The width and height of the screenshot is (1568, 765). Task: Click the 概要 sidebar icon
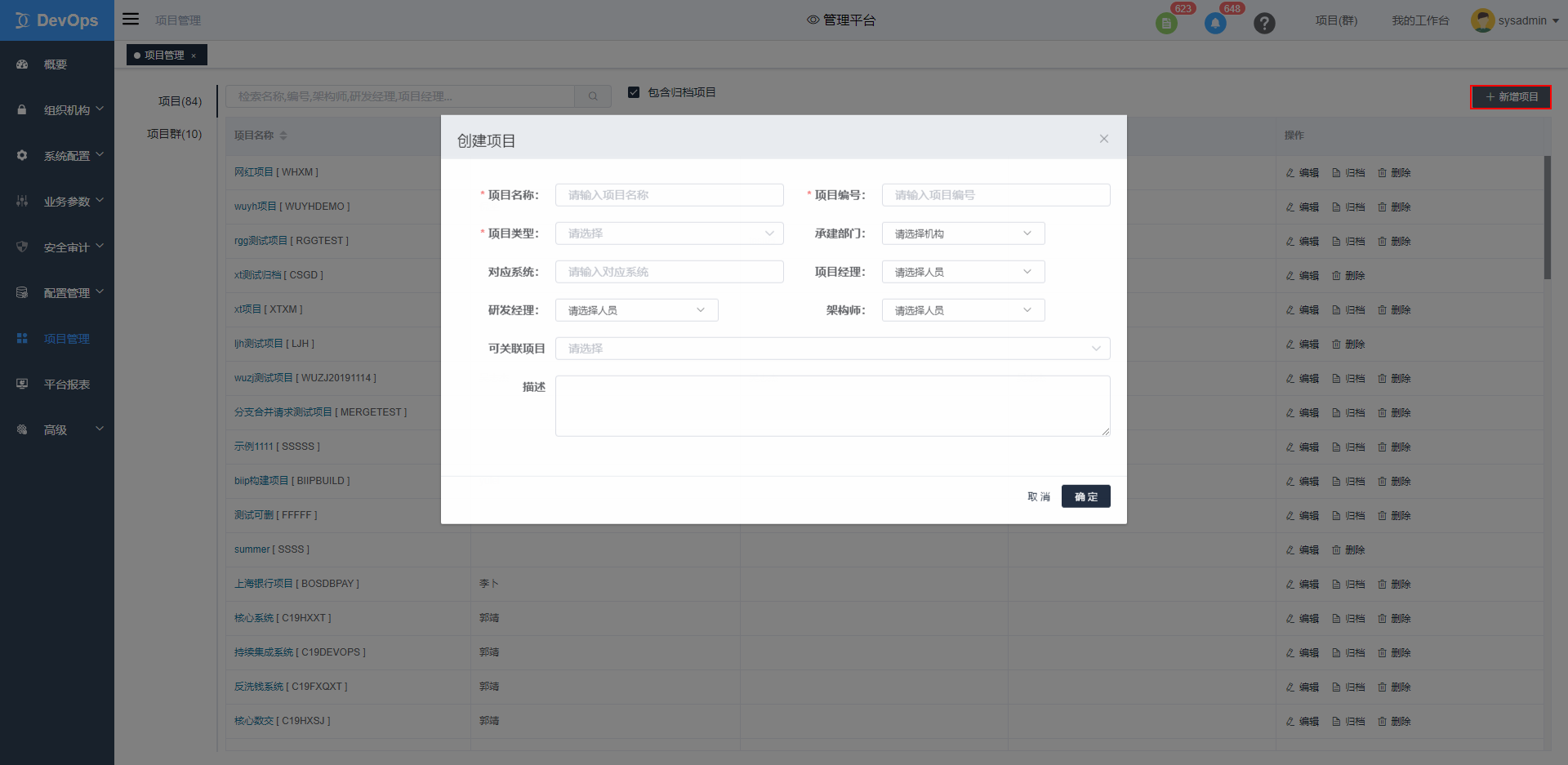coord(22,64)
